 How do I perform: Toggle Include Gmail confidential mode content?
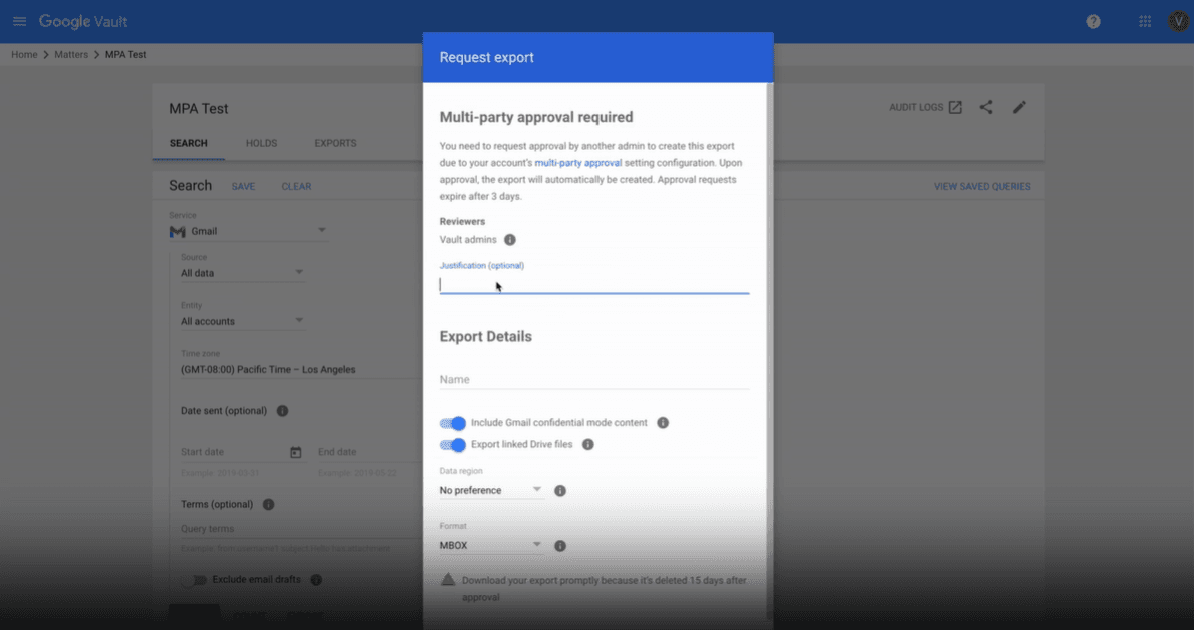coord(454,423)
